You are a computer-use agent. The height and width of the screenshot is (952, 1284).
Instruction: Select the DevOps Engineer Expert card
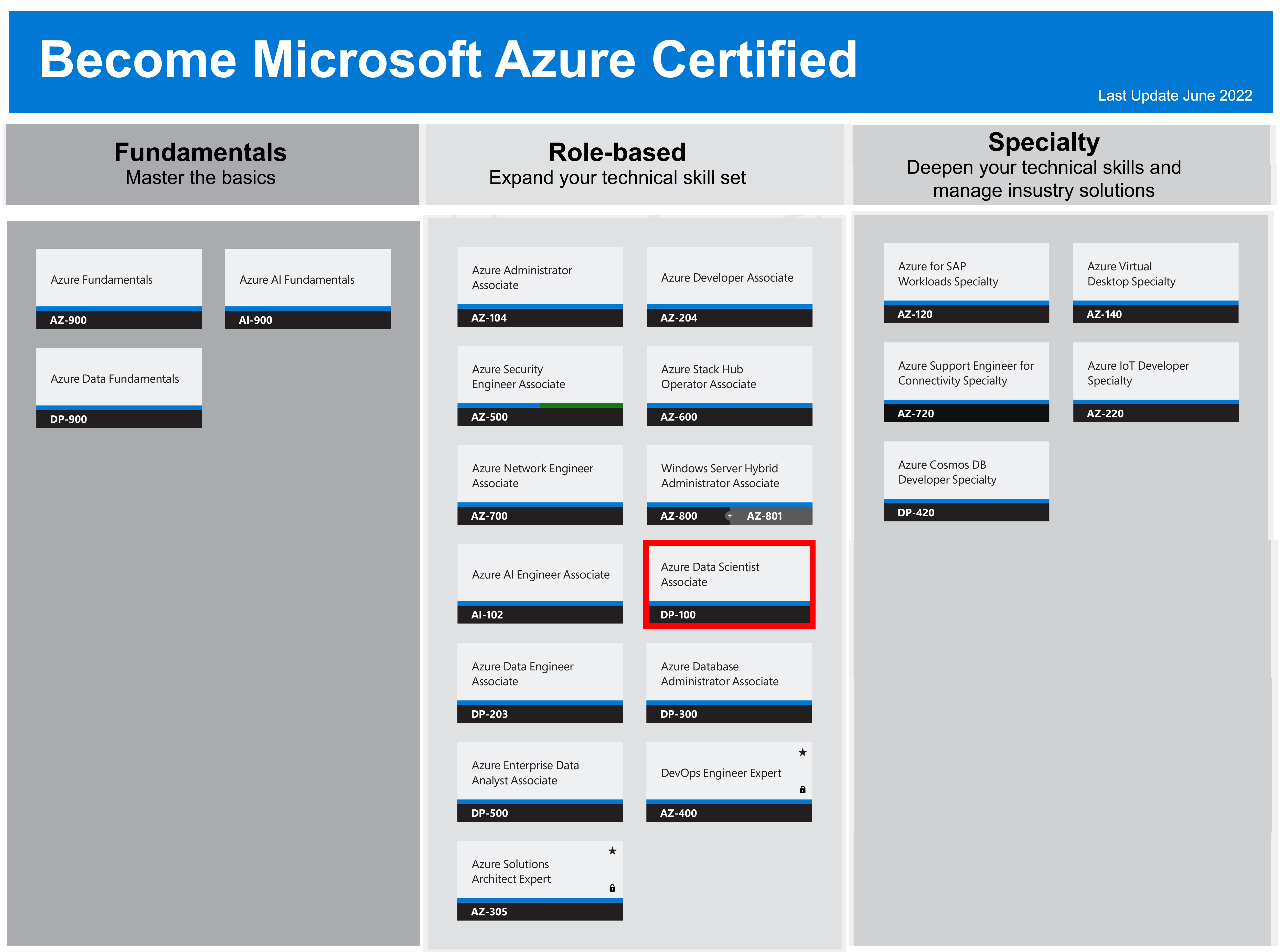pyautogui.click(x=729, y=782)
